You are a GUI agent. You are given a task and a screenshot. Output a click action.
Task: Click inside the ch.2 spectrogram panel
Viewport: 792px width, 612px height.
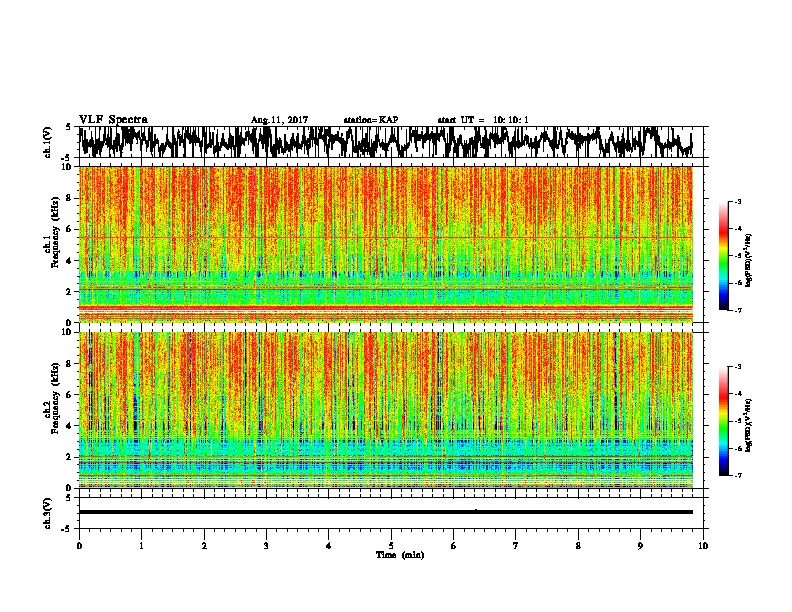pos(386,410)
